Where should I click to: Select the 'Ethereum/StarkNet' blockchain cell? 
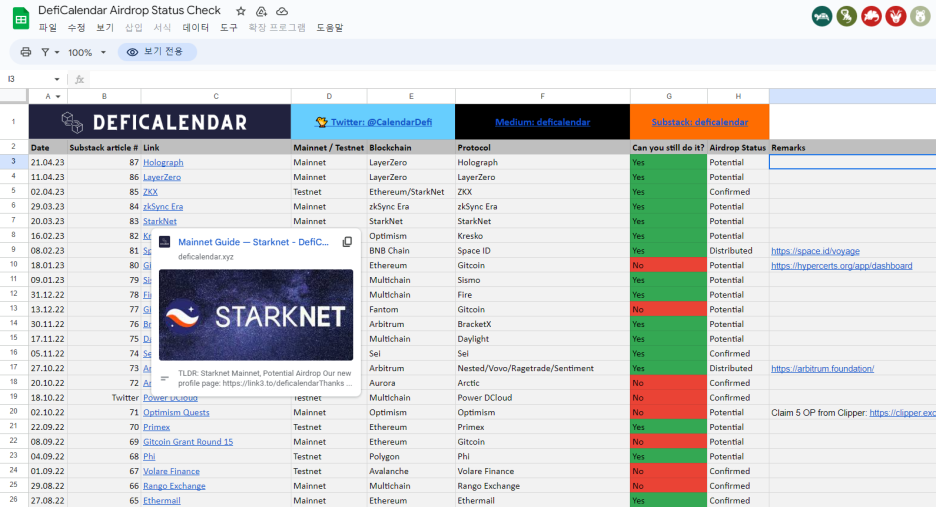pyautogui.click(x=411, y=192)
